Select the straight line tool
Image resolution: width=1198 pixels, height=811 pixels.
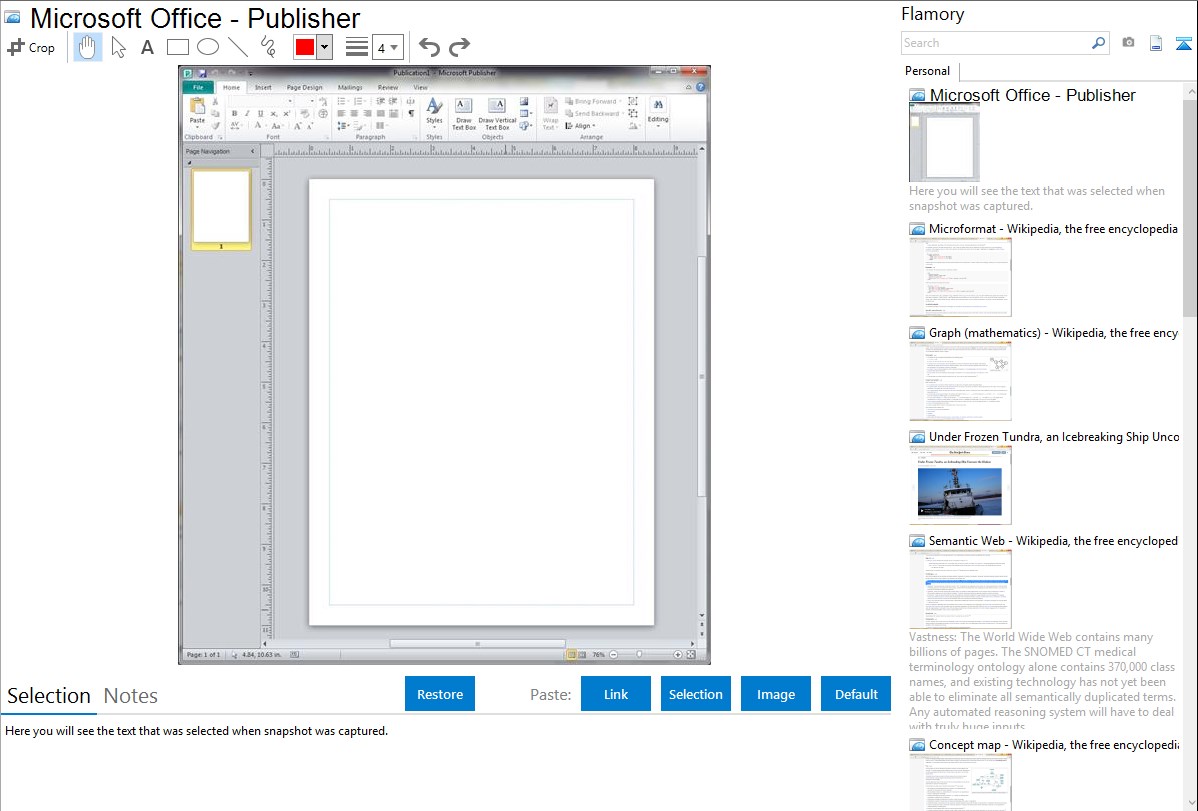[238, 47]
